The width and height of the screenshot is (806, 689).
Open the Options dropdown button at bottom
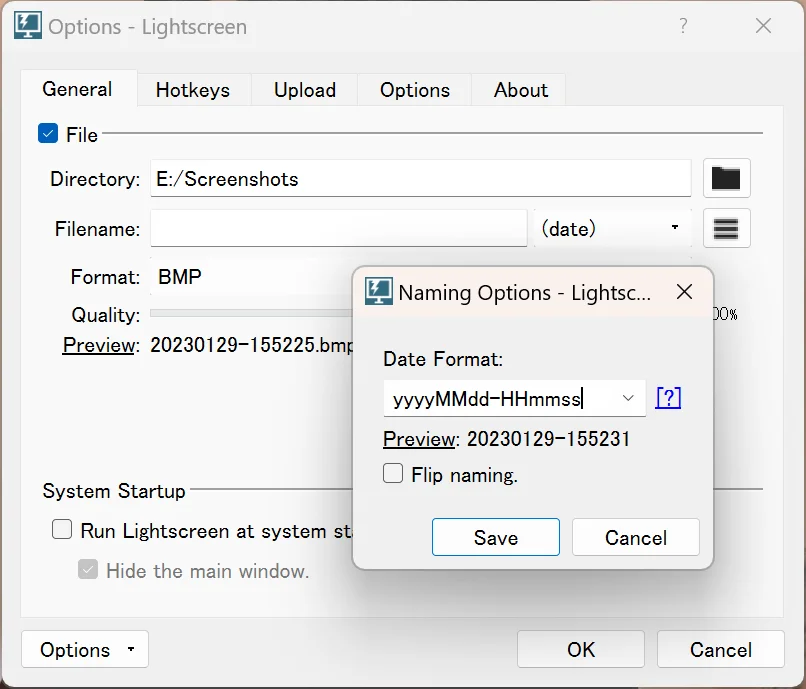click(85, 649)
